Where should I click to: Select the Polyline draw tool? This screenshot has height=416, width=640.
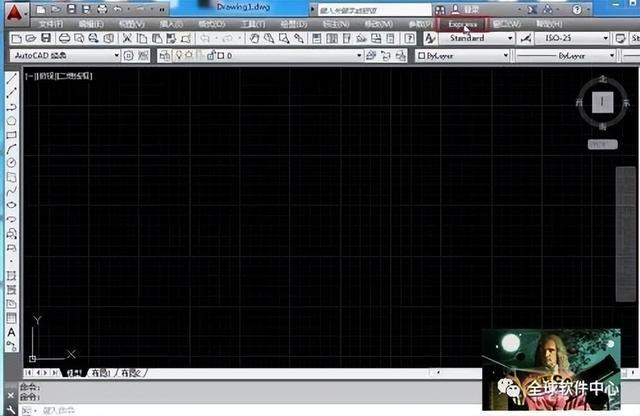[x=11, y=107]
